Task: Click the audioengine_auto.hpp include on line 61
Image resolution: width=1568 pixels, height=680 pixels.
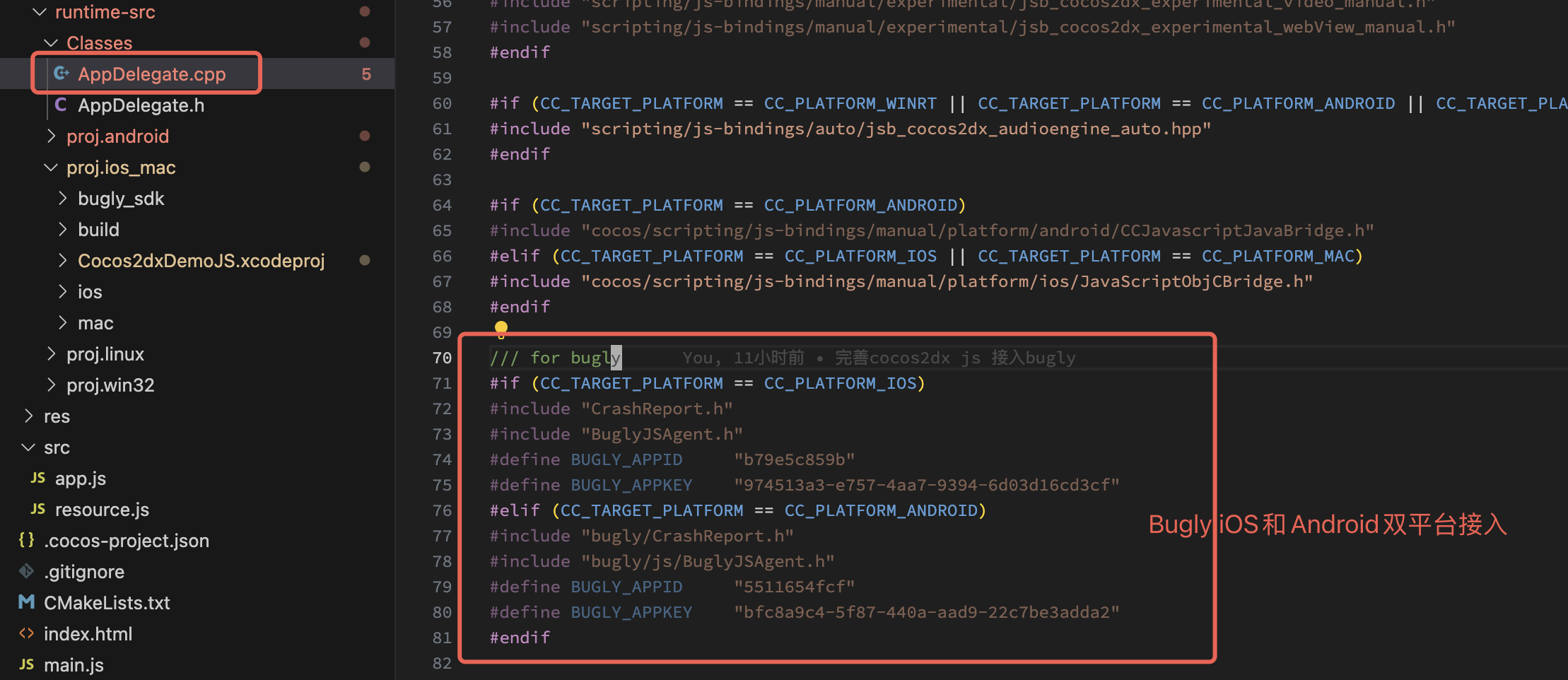Action: tap(896, 129)
